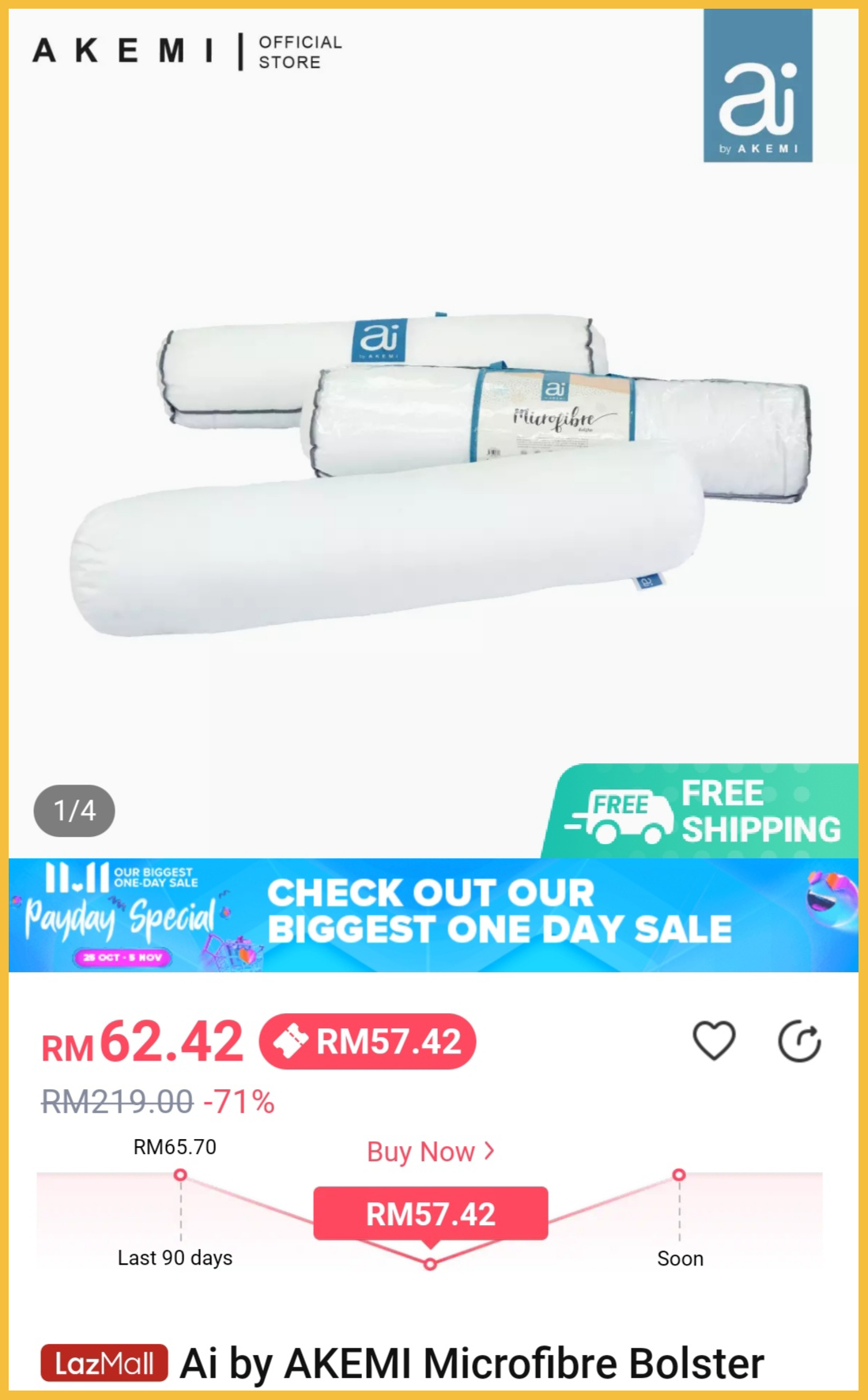Open the LazMall badge
The image size is (868, 1400).
[104, 1363]
